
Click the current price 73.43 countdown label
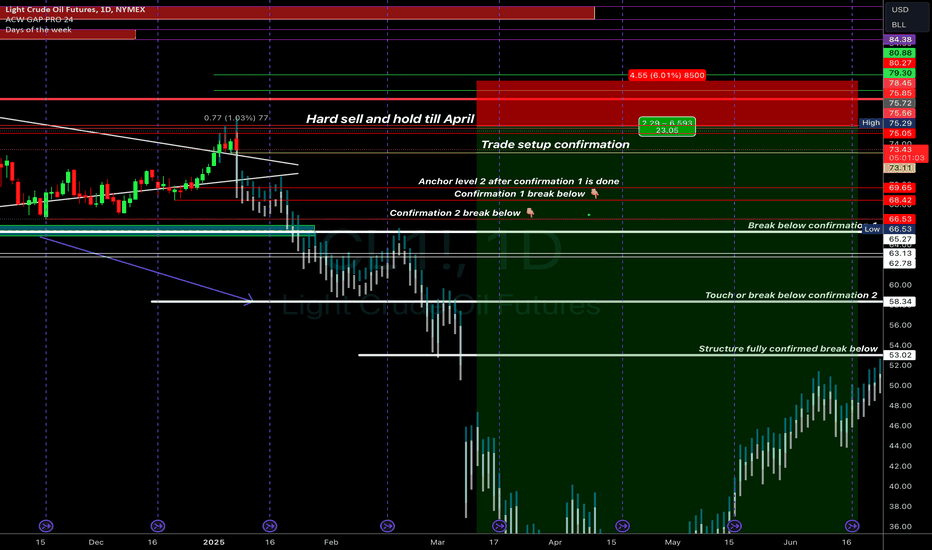(906, 153)
